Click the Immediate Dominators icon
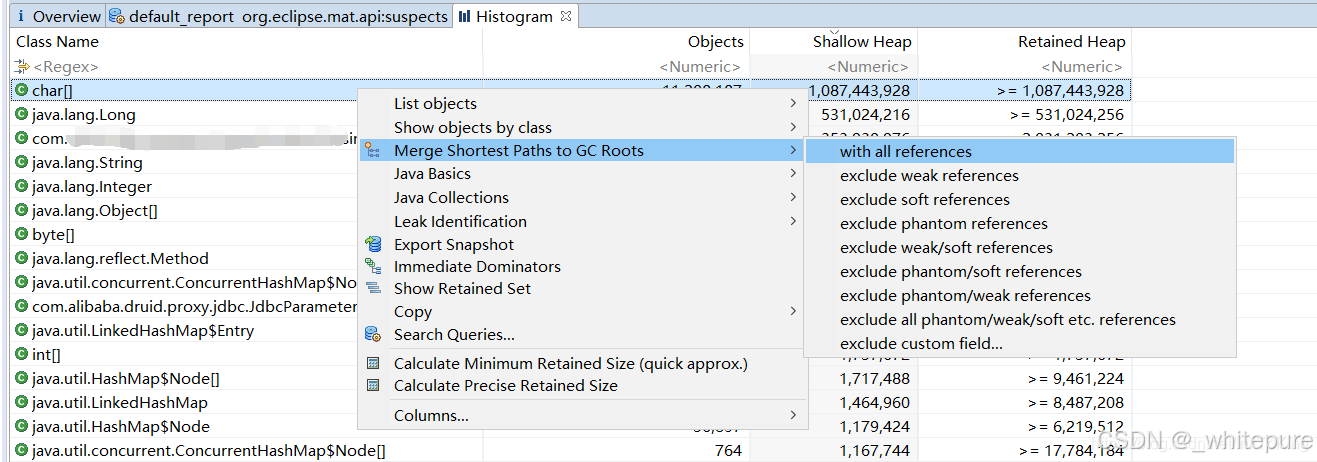The width and height of the screenshot is (1317, 462). (373, 266)
